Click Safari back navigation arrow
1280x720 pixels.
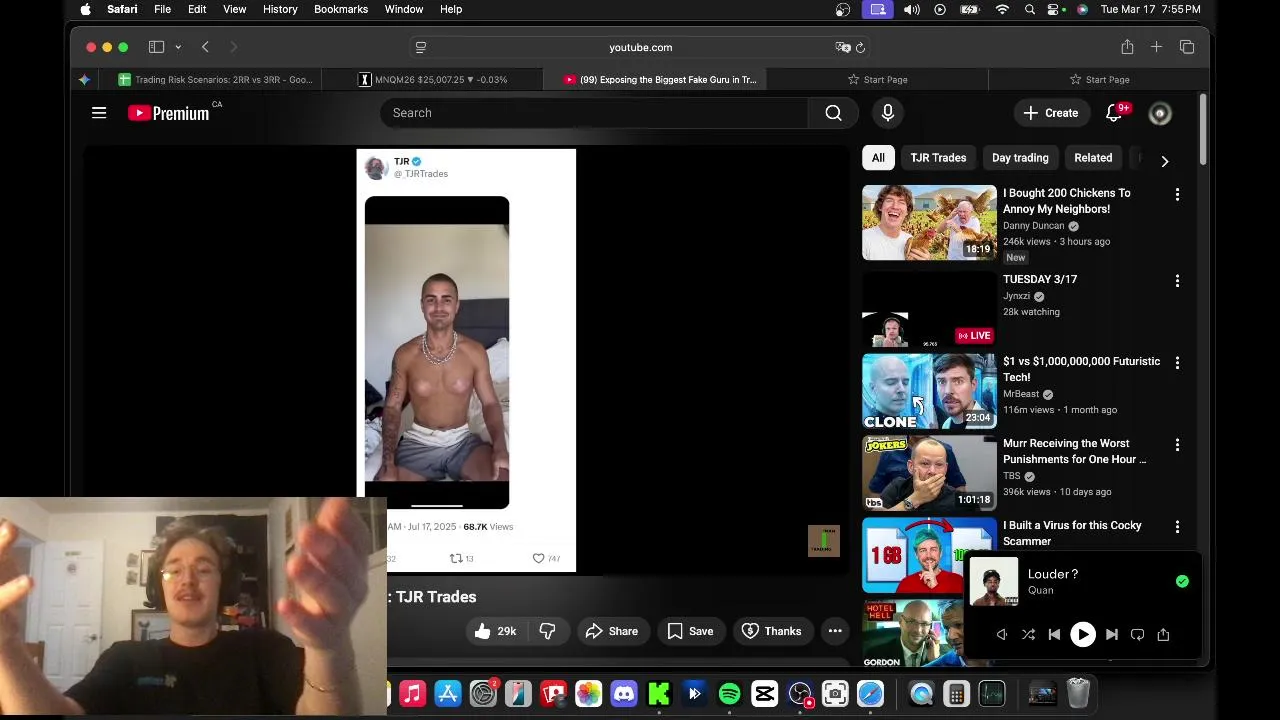point(205,47)
